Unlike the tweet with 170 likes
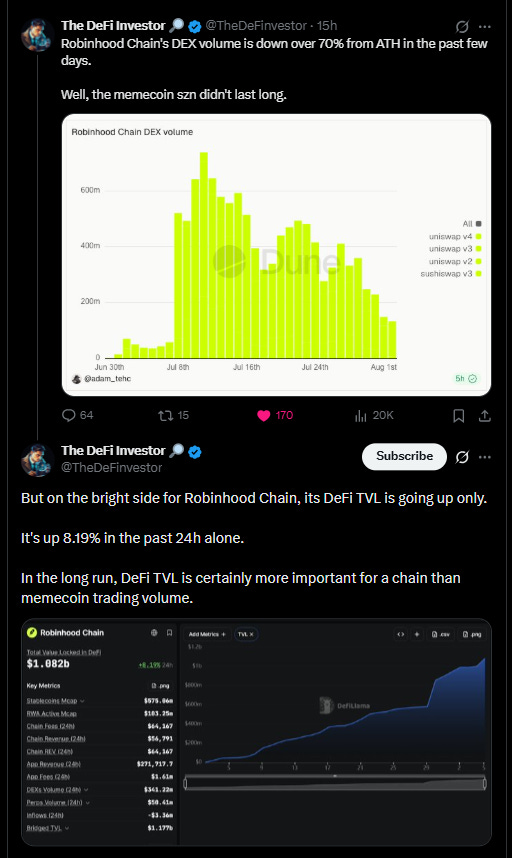The image size is (512, 858). pyautogui.click(x=264, y=416)
